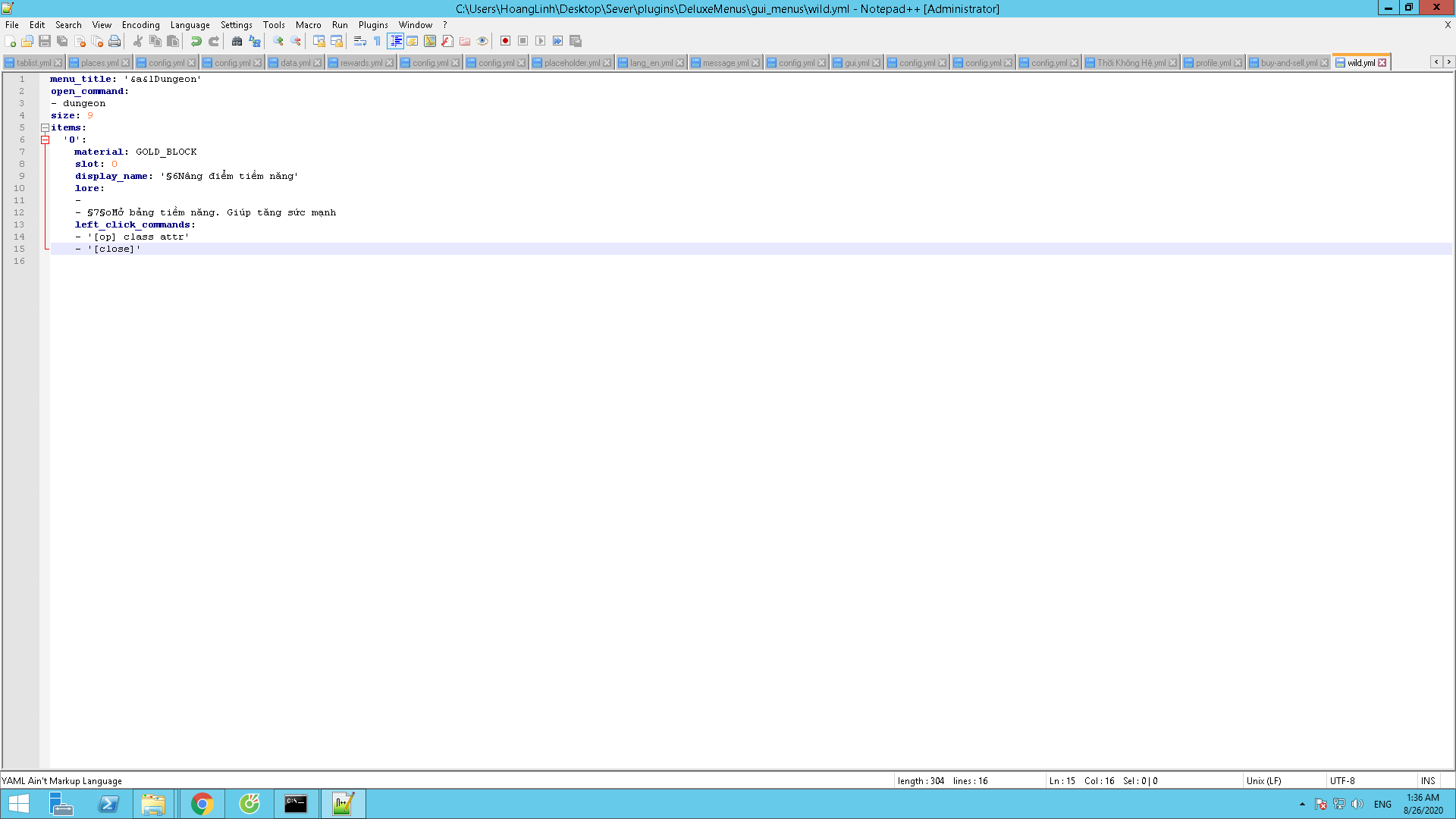Switch to the rewards.yml tab
Screen dimensions: 1456x819
coord(360,63)
